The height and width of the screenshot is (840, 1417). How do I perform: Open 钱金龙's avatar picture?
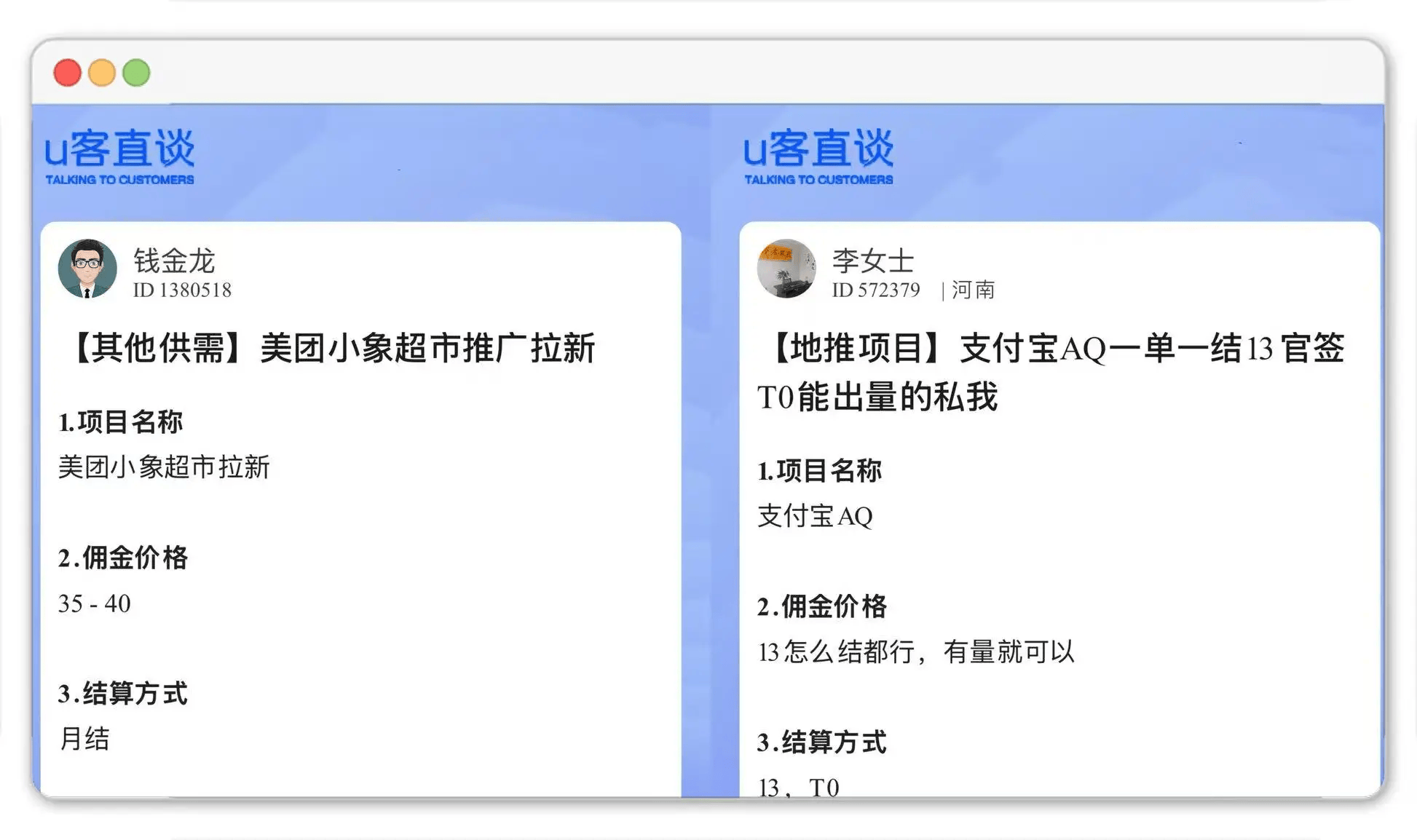87,269
